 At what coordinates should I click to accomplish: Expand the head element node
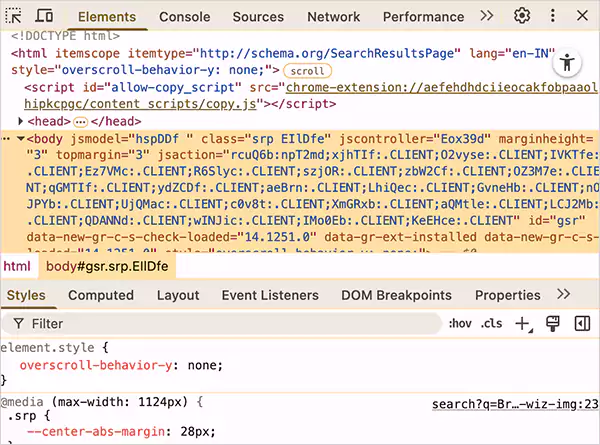coord(22,121)
